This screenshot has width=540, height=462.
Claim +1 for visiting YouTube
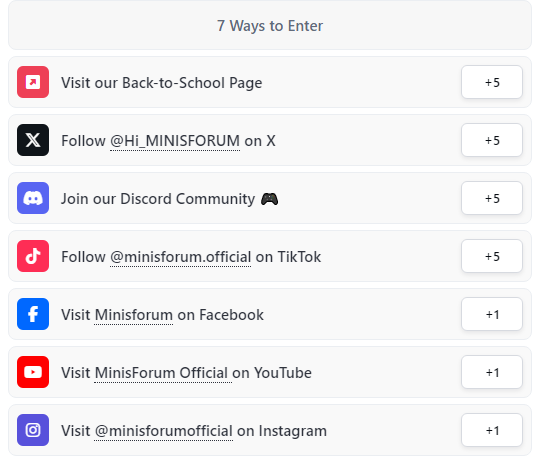tap(492, 372)
